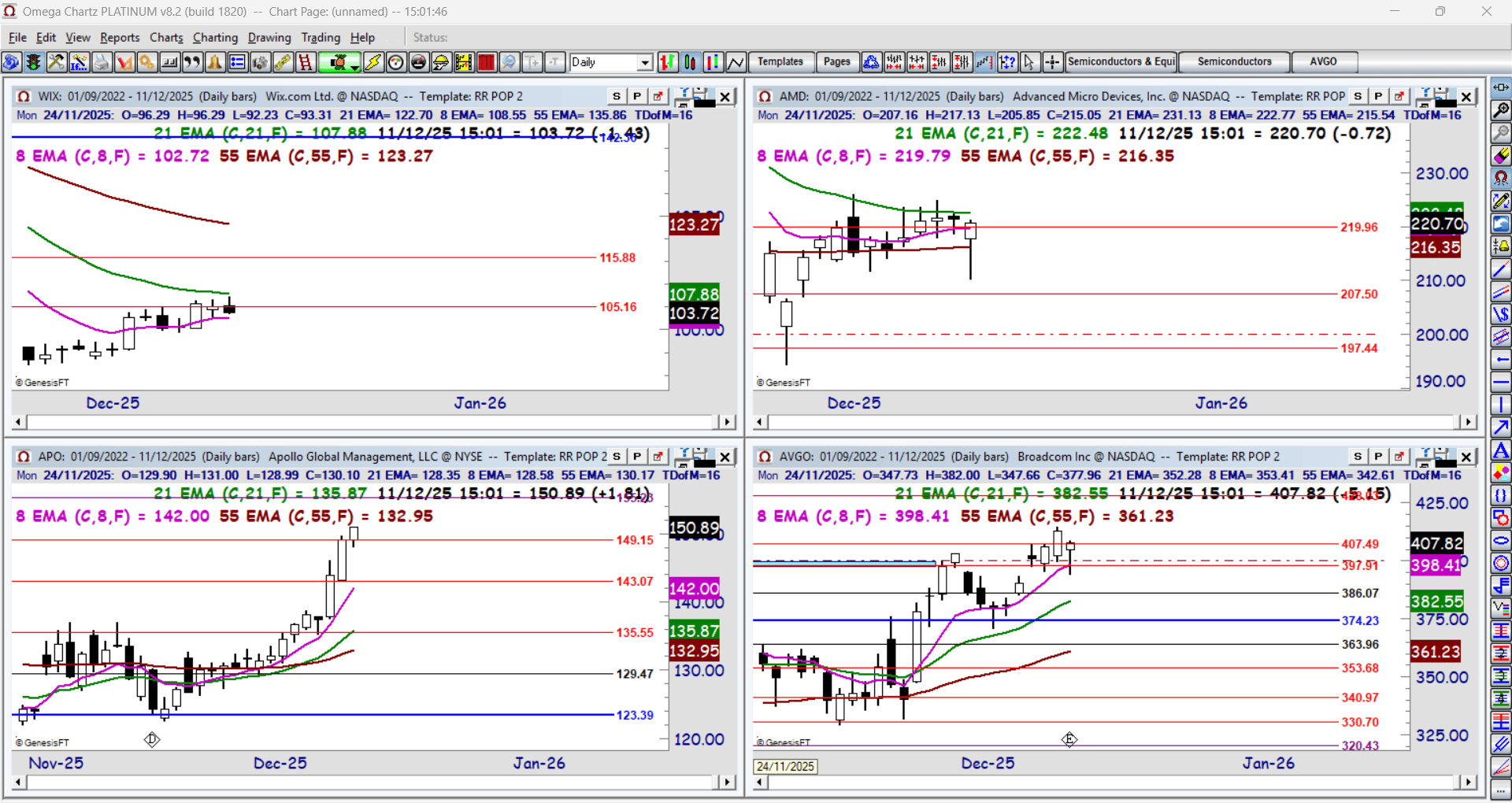Open the Trading menu
Screen dimensions: 1512x803
(321, 37)
